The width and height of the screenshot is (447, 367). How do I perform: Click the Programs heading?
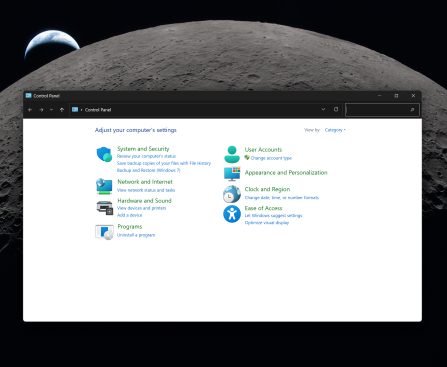coord(129,227)
